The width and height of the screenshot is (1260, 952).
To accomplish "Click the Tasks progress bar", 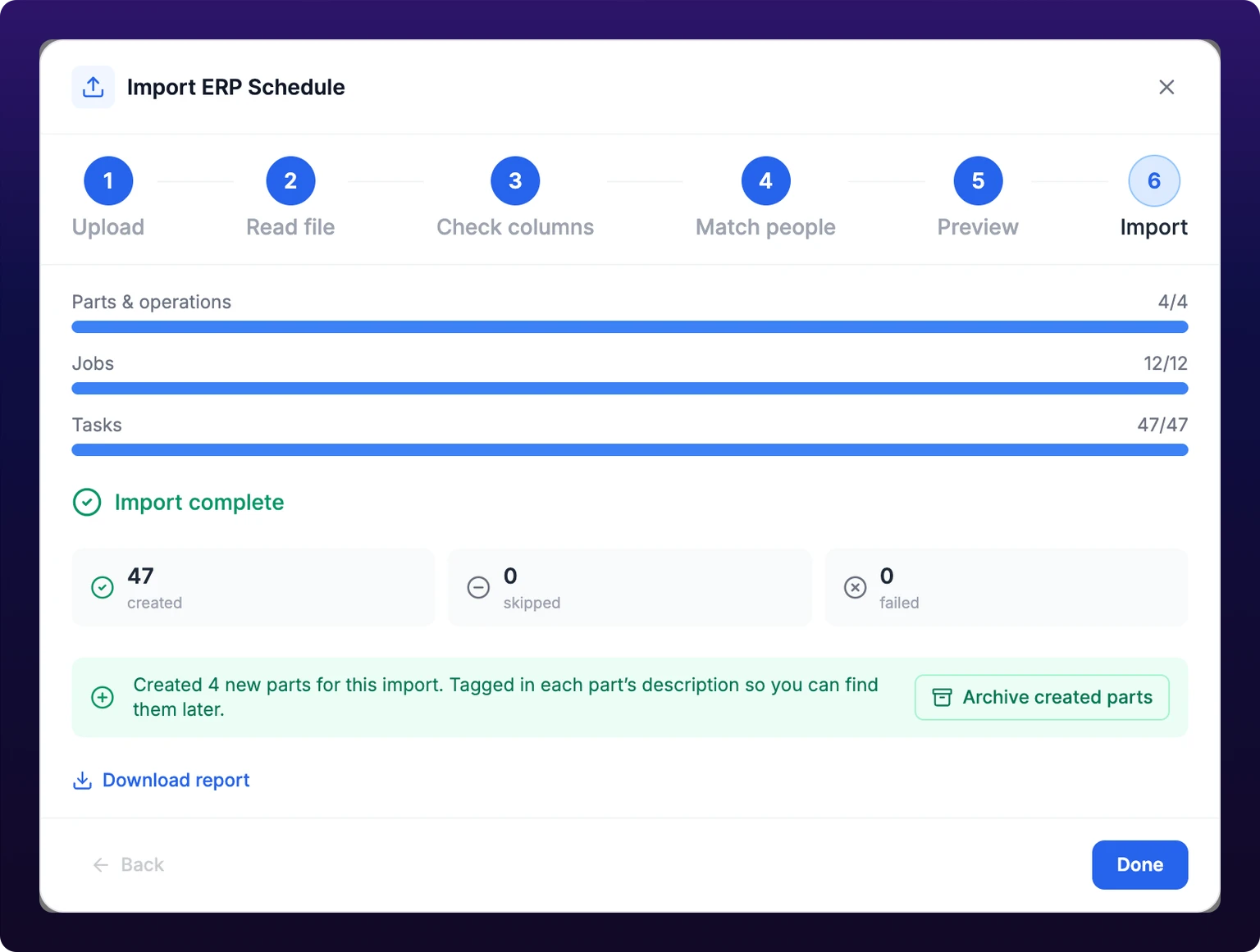I will [630, 449].
